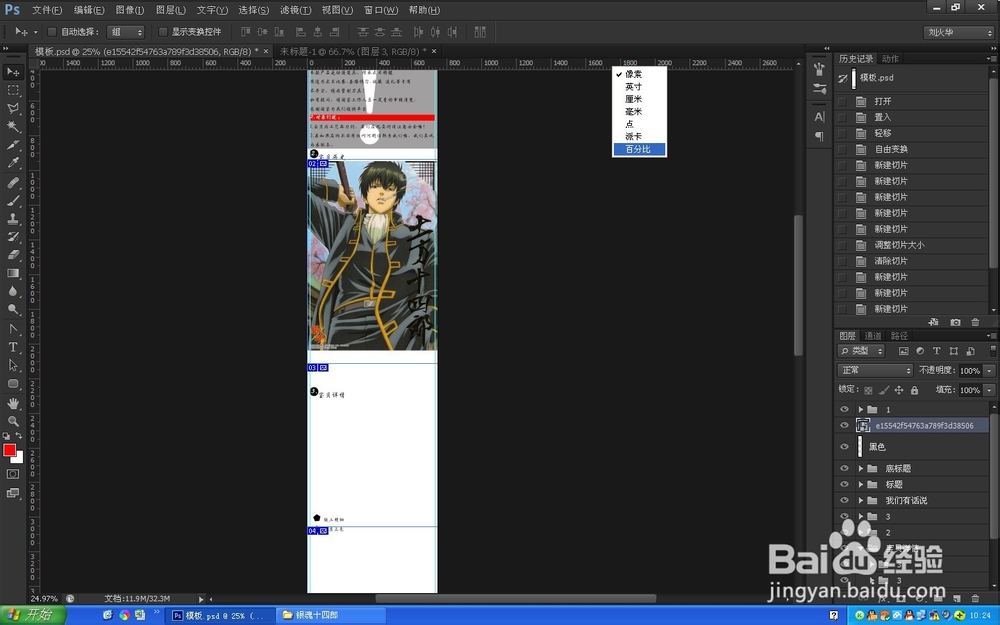Screen dimensions: 1000x625
Task: Select the Eyedropper tool
Action: [13, 163]
